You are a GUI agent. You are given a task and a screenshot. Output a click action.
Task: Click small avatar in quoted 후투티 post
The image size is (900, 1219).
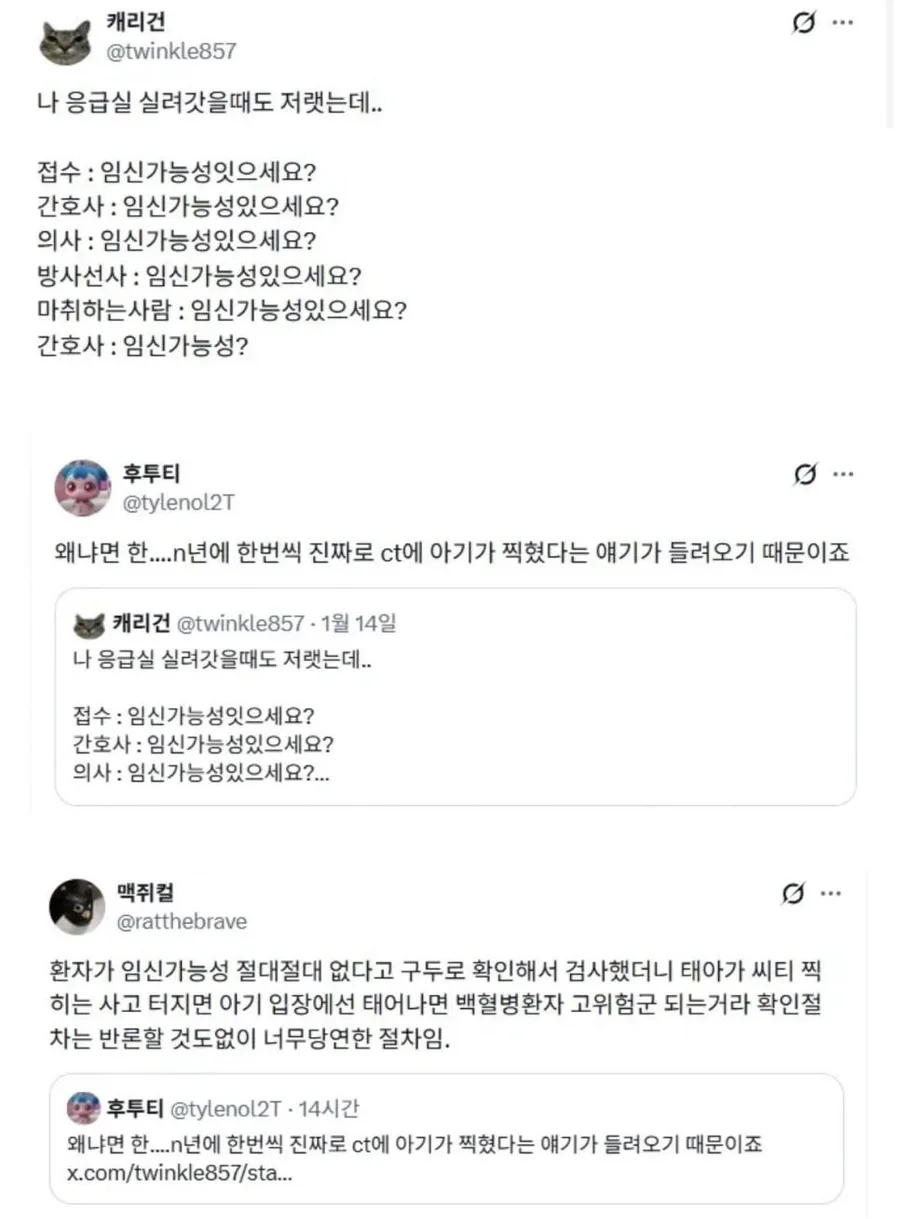point(83,1108)
